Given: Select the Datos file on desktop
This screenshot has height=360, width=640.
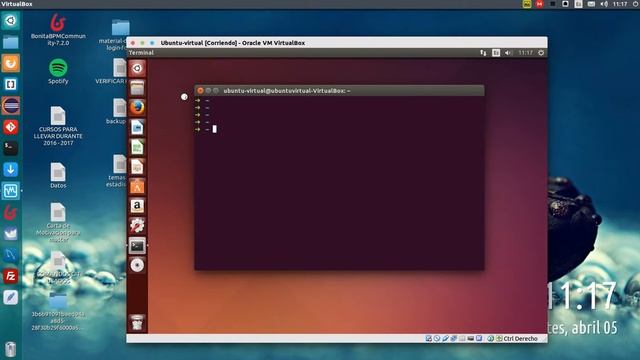Looking at the screenshot, I should tap(58, 176).
